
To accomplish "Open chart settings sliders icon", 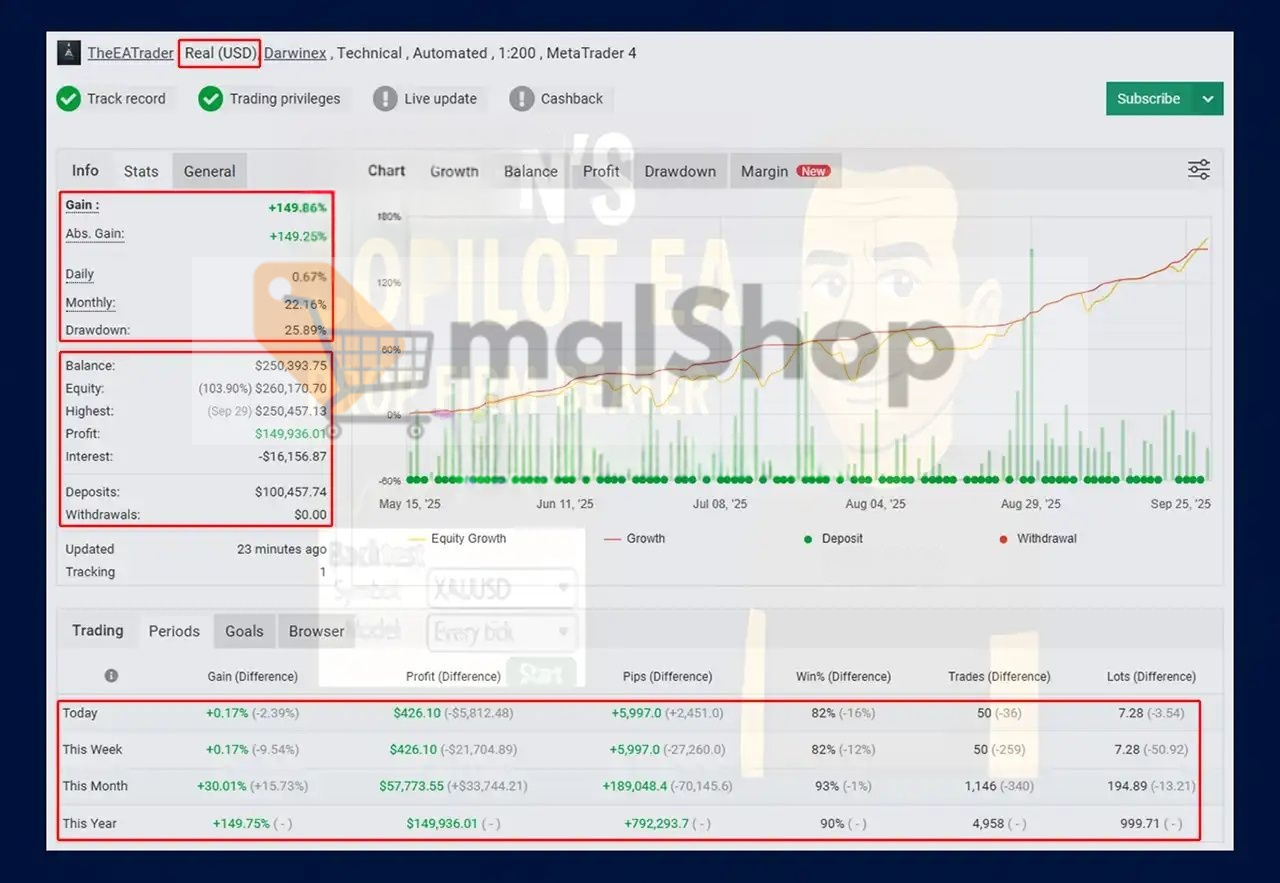I will [1198, 170].
